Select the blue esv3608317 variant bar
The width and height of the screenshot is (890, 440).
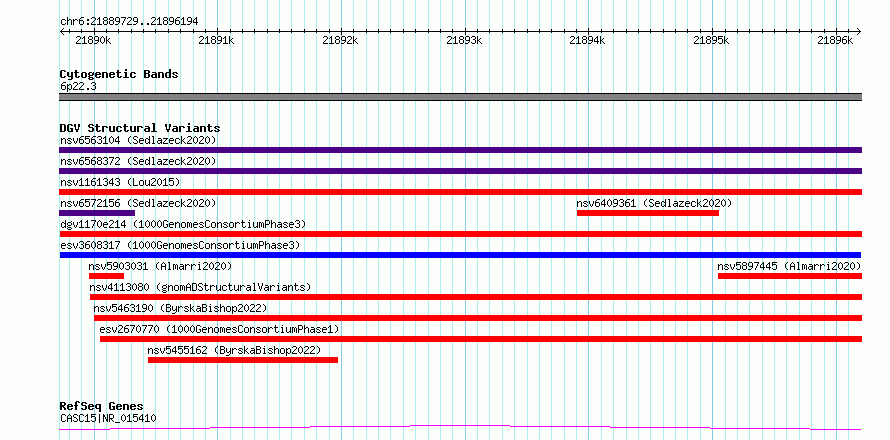[x=460, y=255]
